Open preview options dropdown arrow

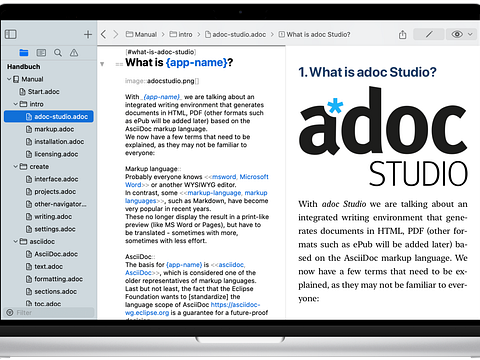(x=470, y=34)
